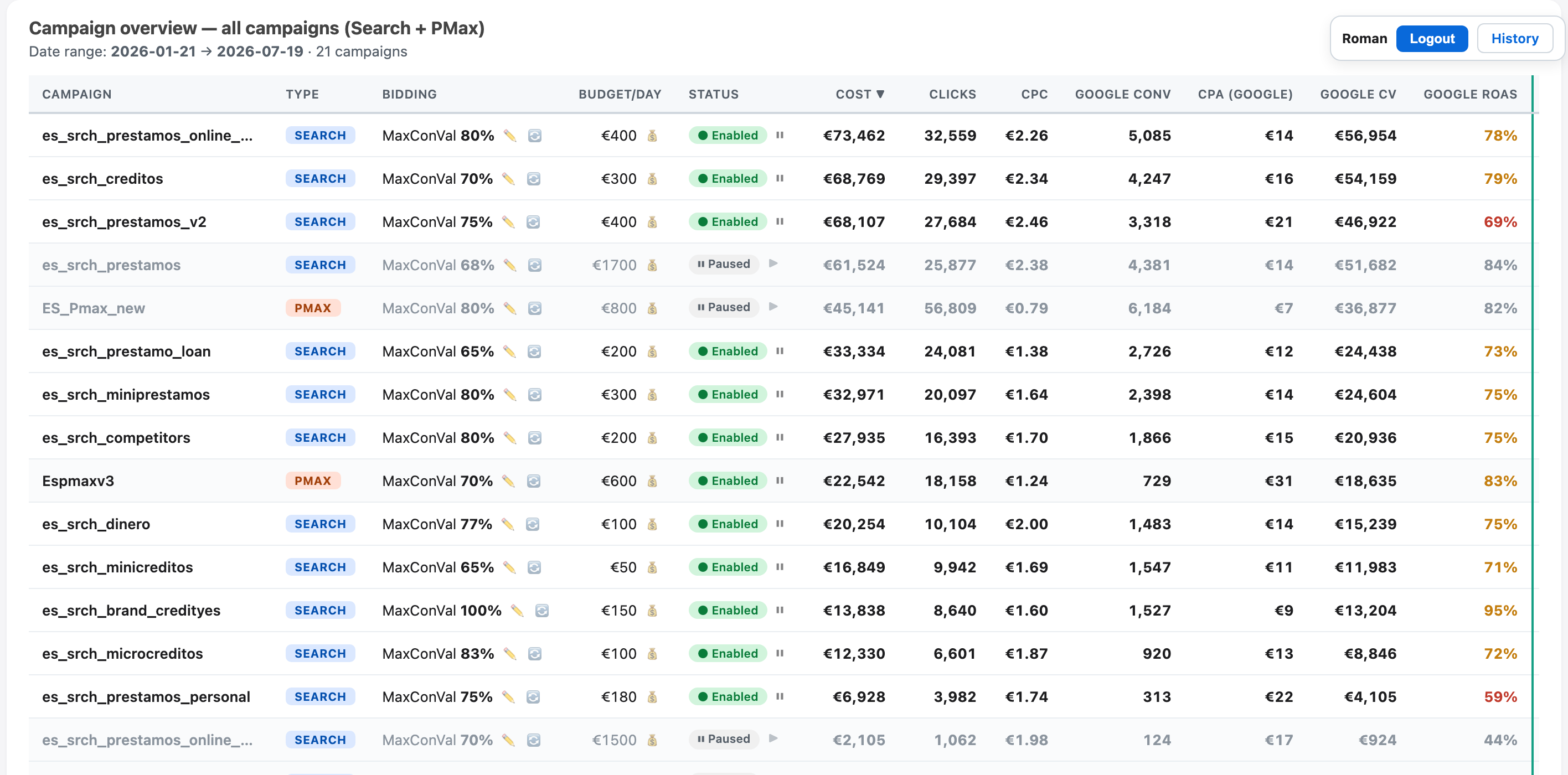This screenshot has height=775, width=1568.
Task: Edit bidding pencil for es_srch_brand_creidtyes row
Action: [x=517, y=611]
